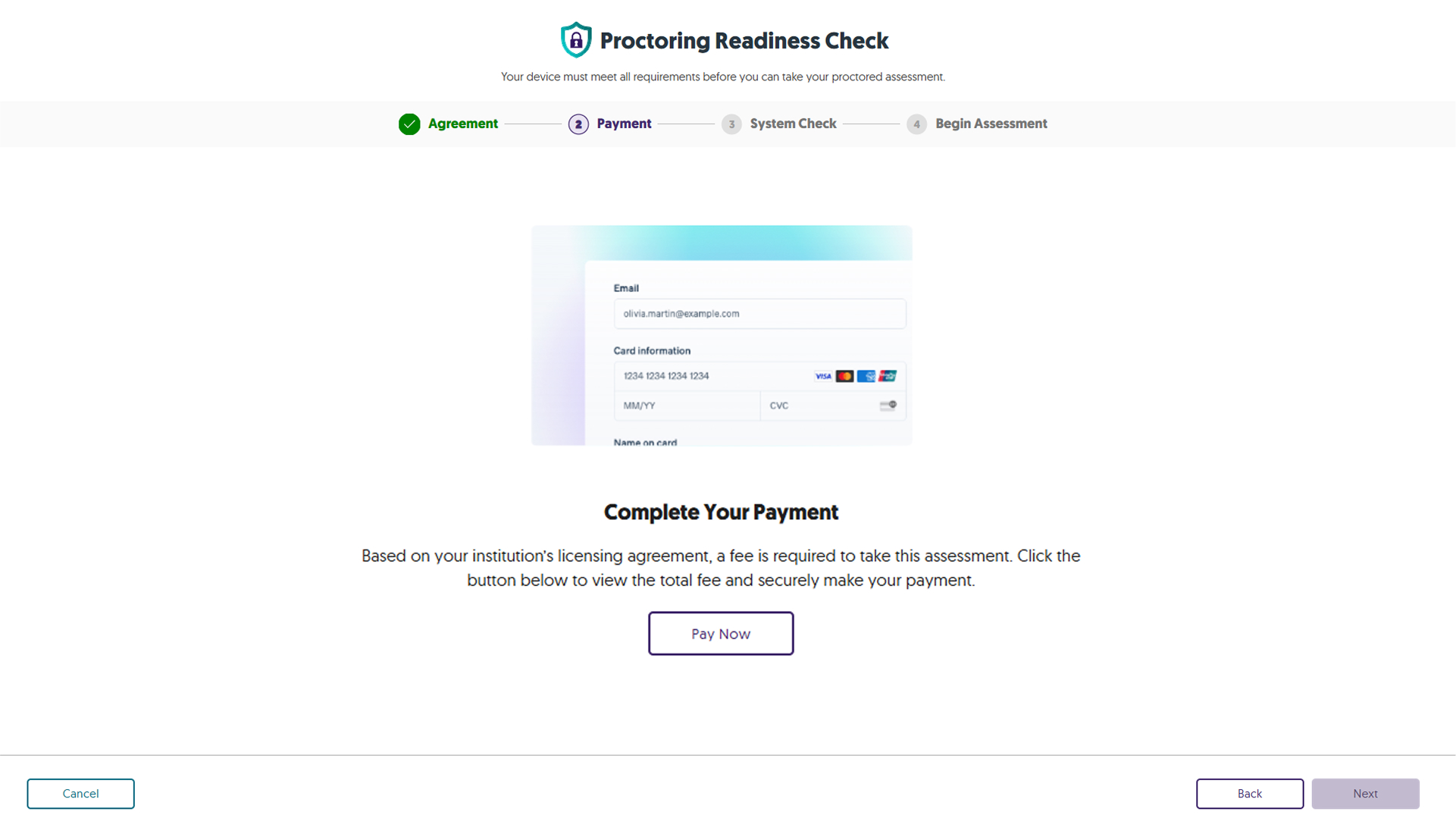Screen dimensions: 1456x824
Task: Go Back to the previous step
Action: pyautogui.click(x=1249, y=794)
